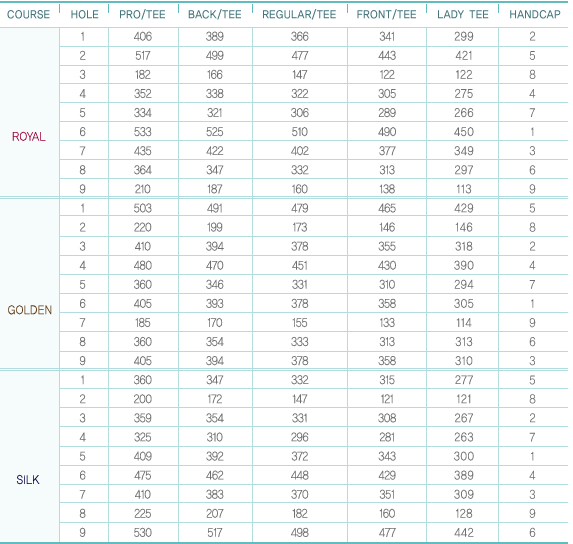Select Silk hole 4 Front/Tee value 281
Screen dimensions: 573x544
point(387,437)
